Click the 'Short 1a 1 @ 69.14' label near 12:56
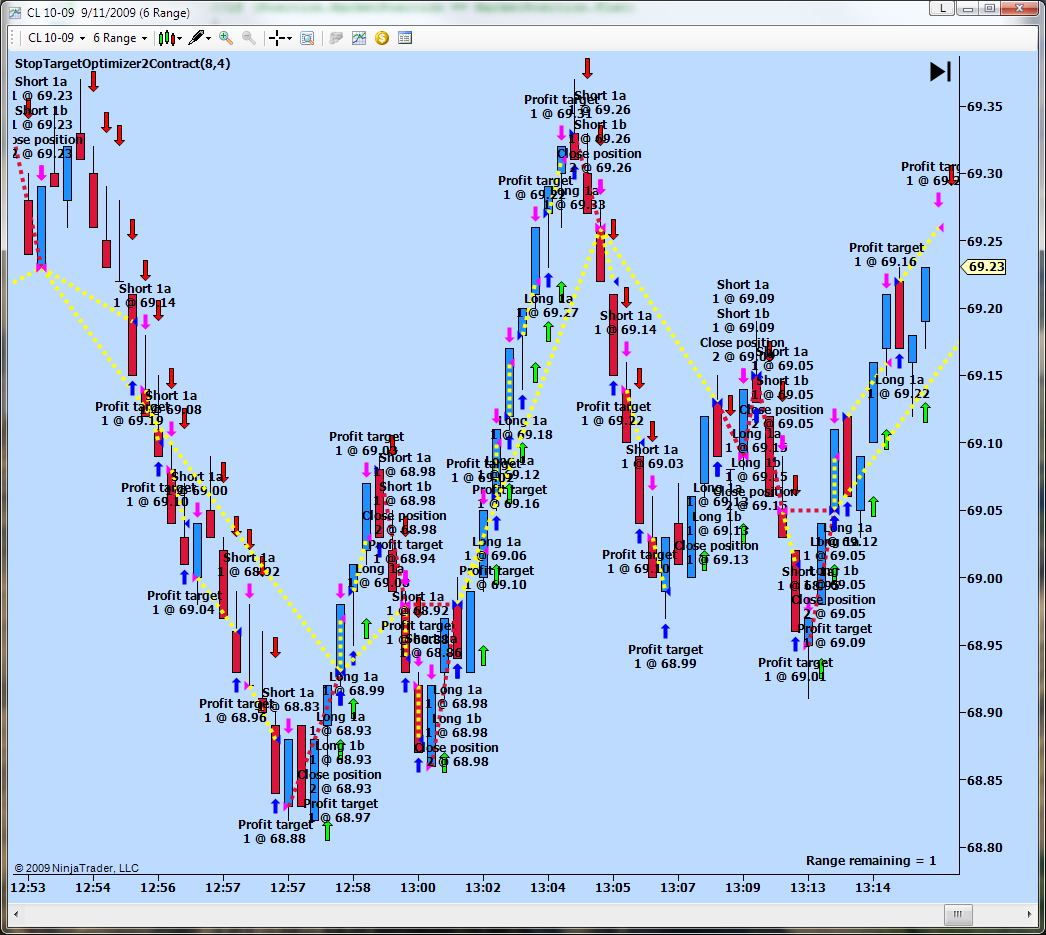This screenshot has width=1046, height=935. (145, 295)
